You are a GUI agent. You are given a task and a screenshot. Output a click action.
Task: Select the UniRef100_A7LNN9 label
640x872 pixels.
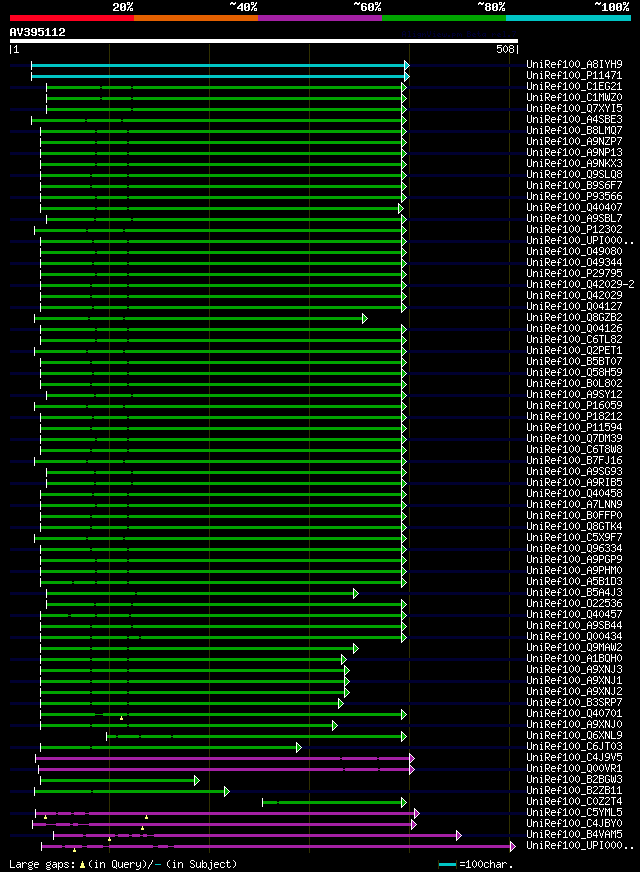coord(574,504)
